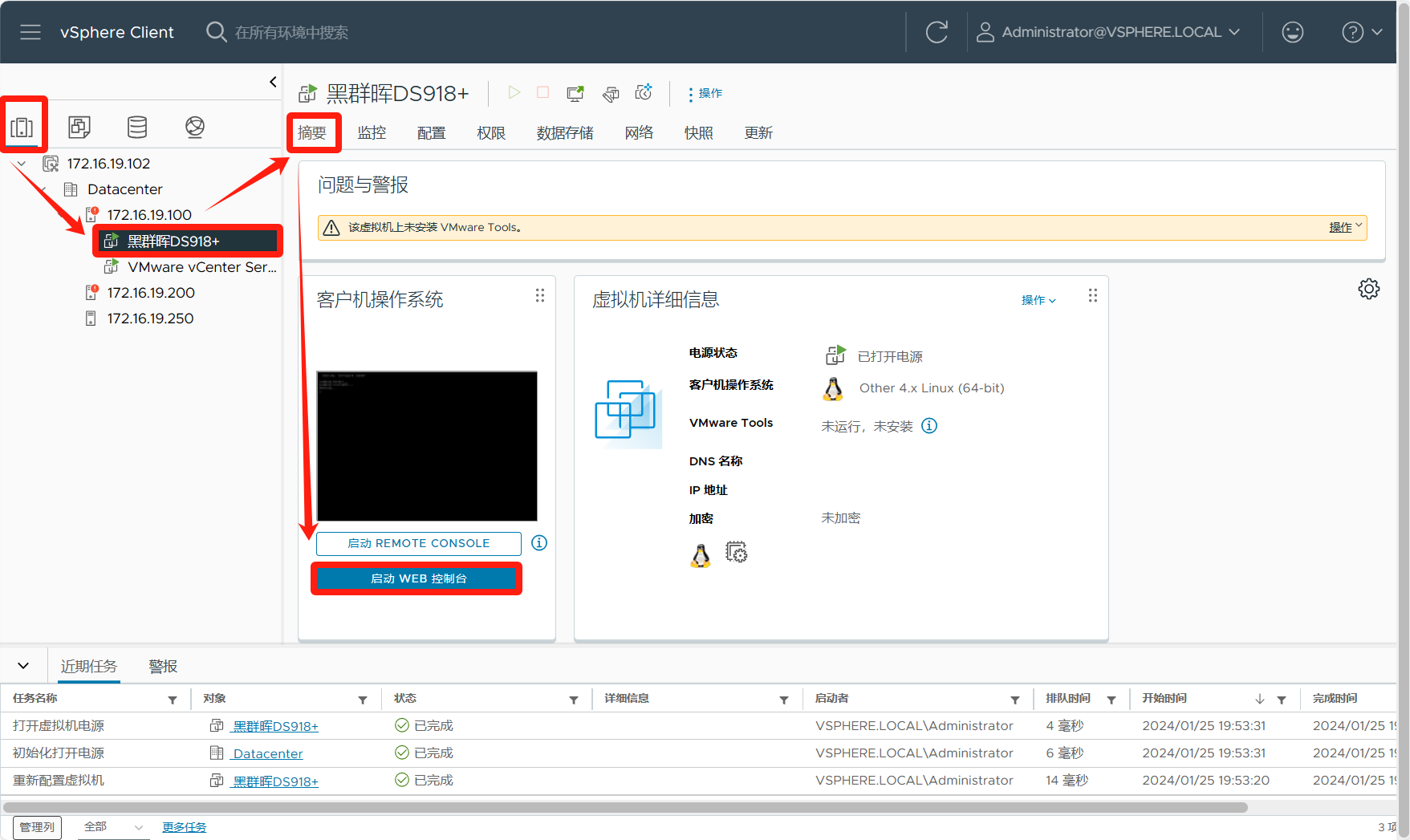Image resolution: width=1410 pixels, height=840 pixels.
Task: Click 启动 REMOTE CONSOLE button
Action: pos(418,543)
